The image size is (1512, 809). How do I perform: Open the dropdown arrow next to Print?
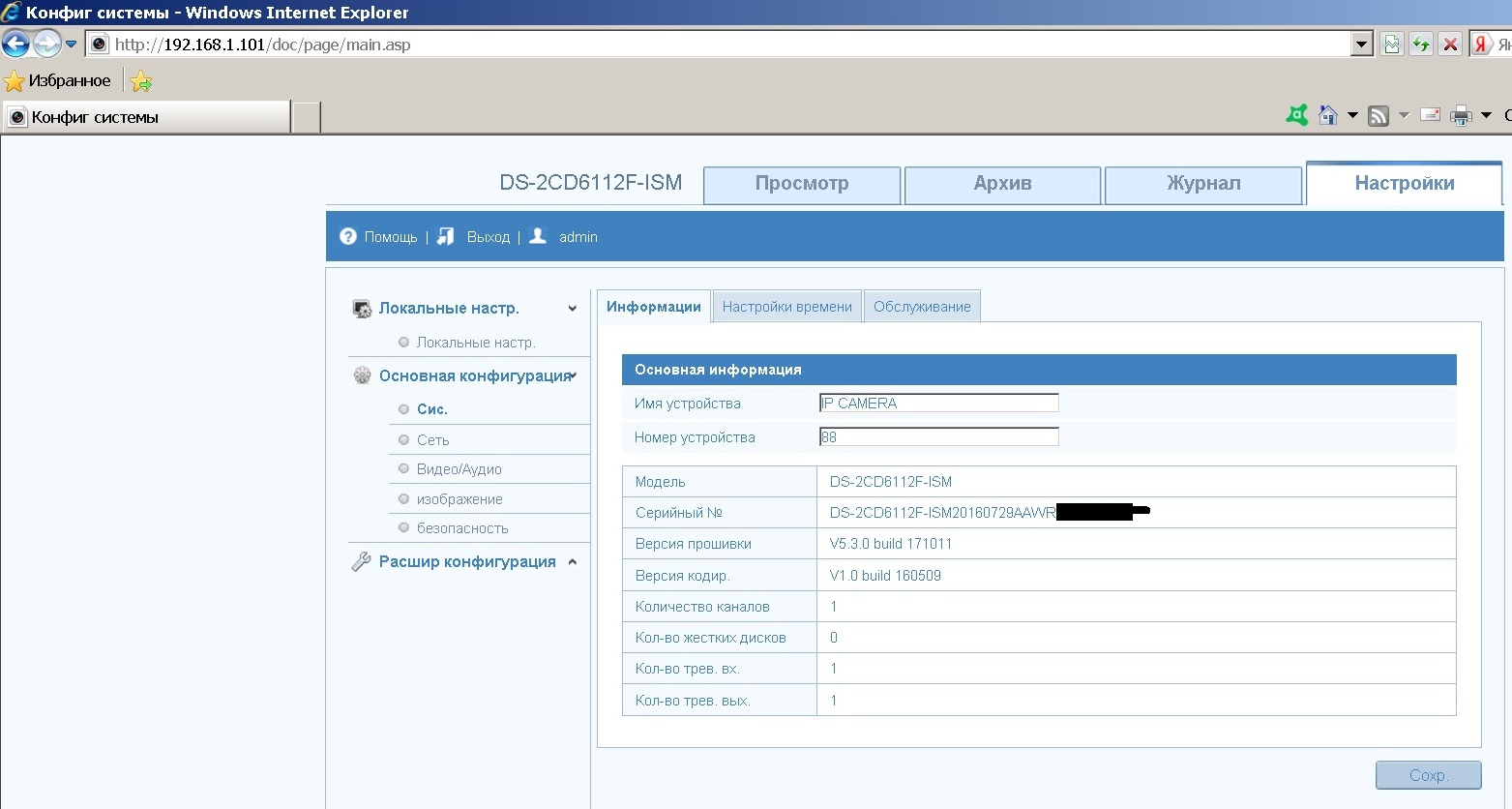click(x=1486, y=116)
